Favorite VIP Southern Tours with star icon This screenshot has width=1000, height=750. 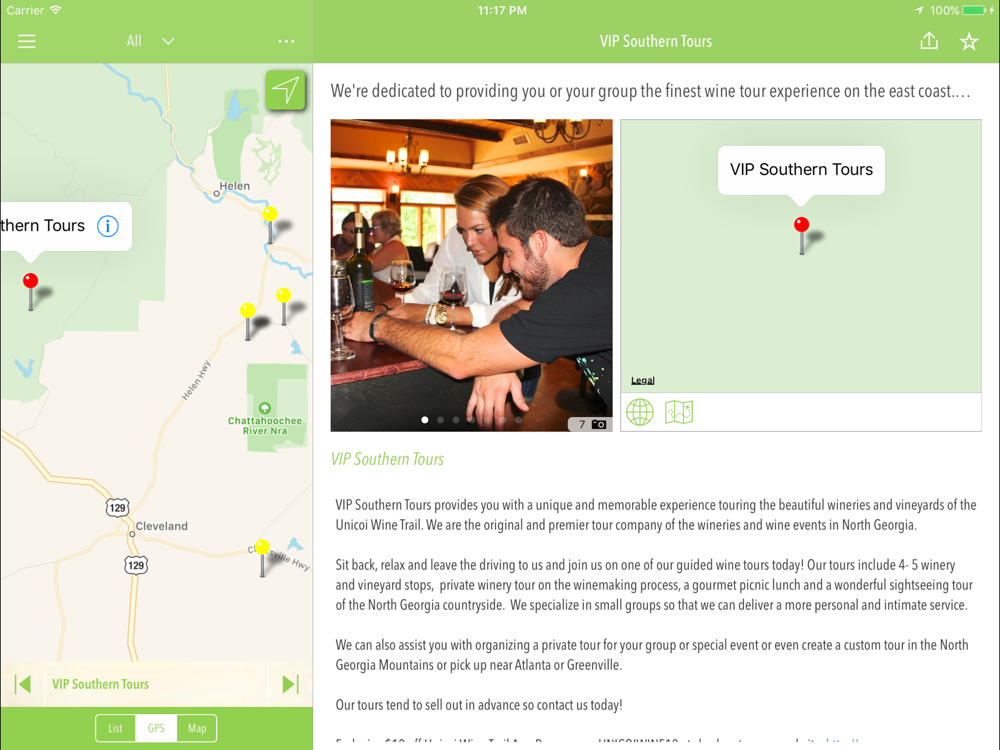click(x=969, y=41)
